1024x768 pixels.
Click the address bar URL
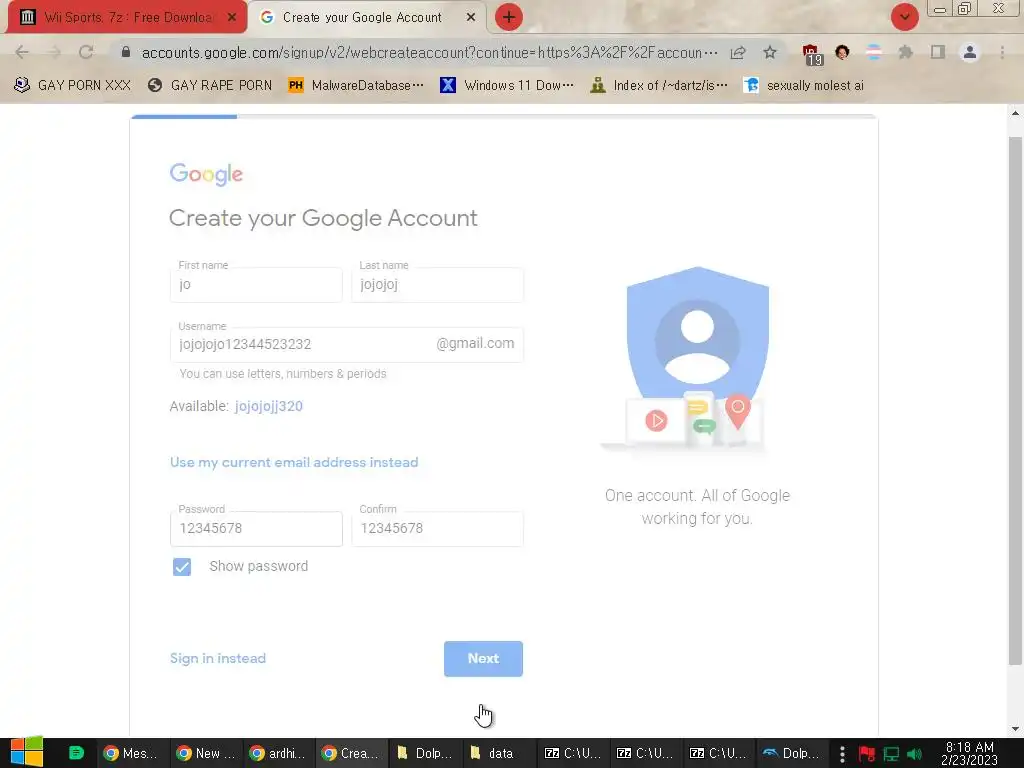tap(429, 52)
